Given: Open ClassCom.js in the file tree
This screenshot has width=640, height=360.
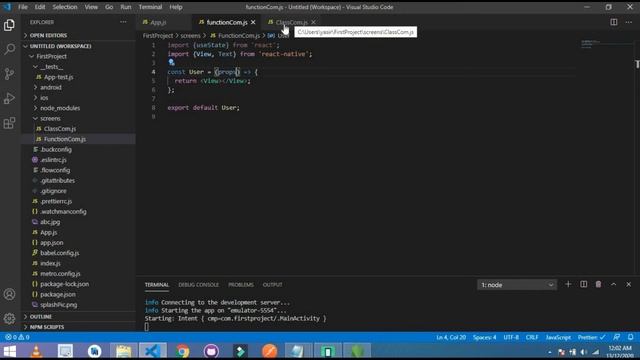Looking at the screenshot, I should click(x=60, y=129).
